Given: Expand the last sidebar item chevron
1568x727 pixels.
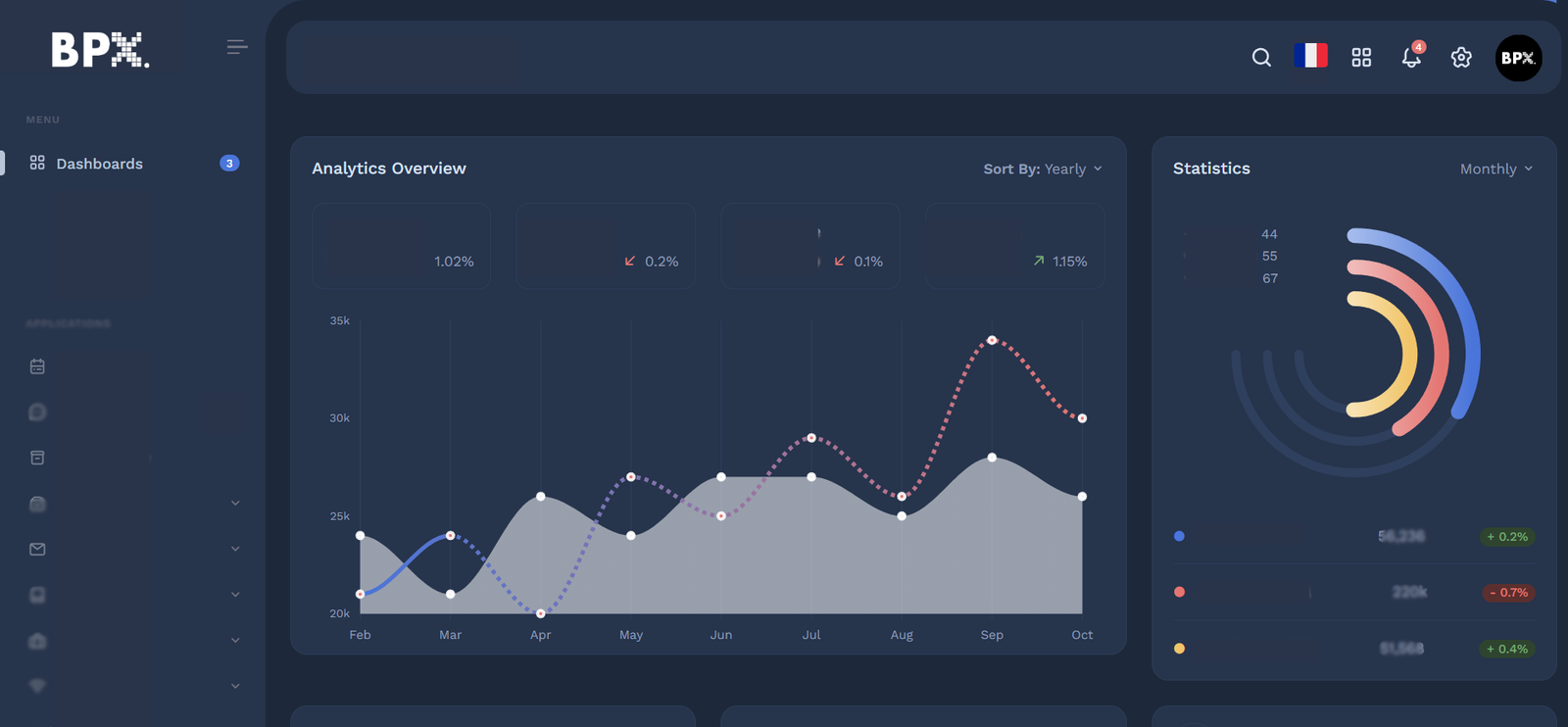Looking at the screenshot, I should click(x=235, y=687).
